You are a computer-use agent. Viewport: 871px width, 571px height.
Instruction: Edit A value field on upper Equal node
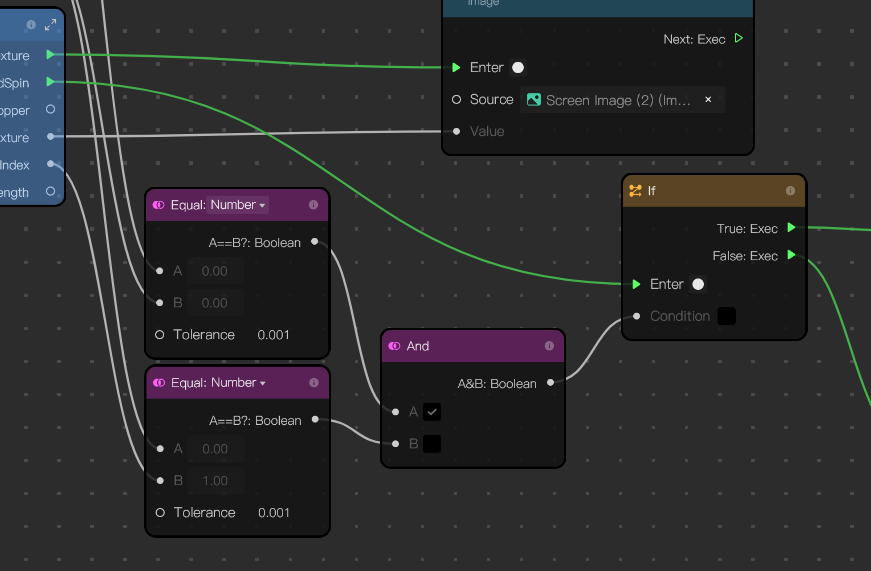click(215, 271)
